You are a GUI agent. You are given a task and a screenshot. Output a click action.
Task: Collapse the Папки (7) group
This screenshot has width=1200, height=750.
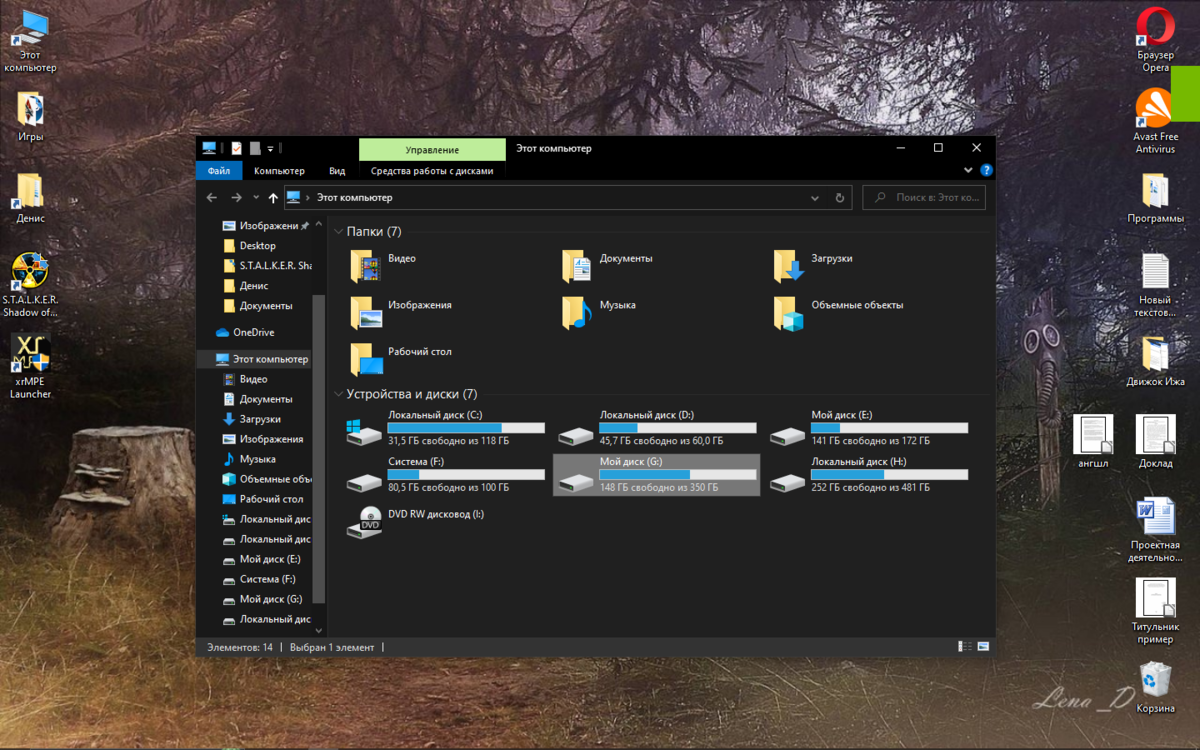click(x=340, y=232)
